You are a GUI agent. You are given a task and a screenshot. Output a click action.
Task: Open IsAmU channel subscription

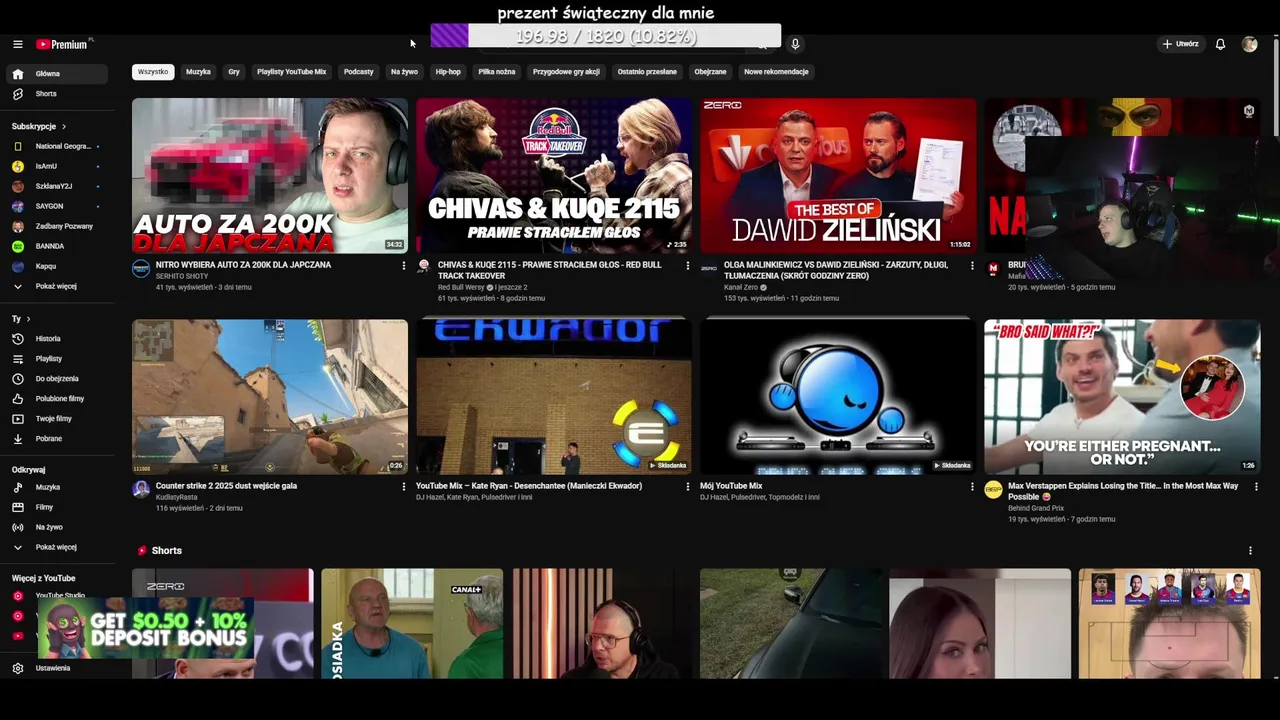point(55,166)
